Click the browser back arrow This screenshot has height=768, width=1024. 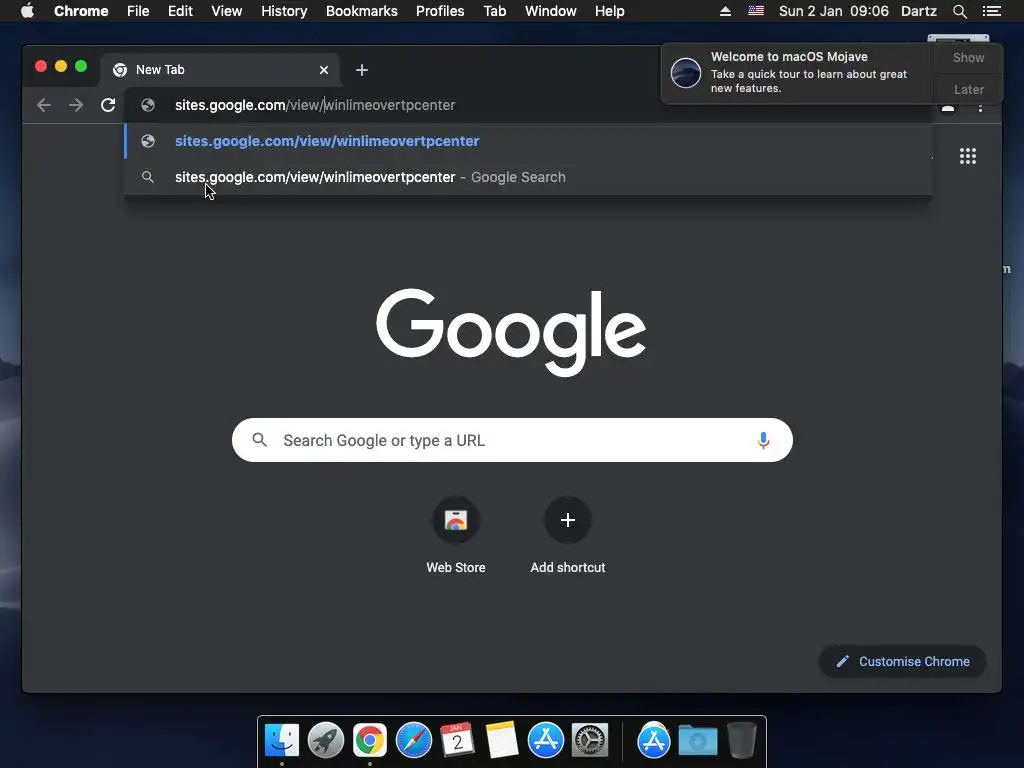(x=44, y=105)
